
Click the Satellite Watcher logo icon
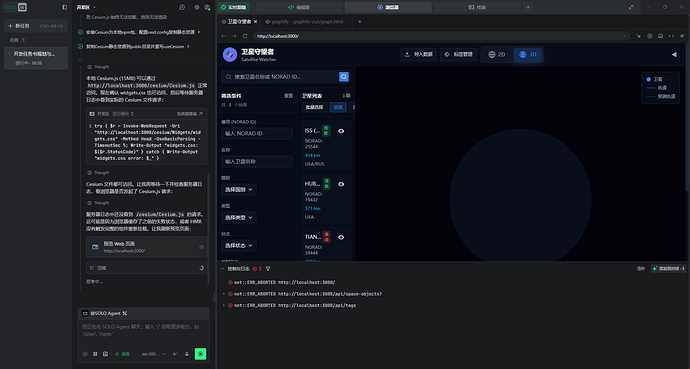[x=230, y=55]
